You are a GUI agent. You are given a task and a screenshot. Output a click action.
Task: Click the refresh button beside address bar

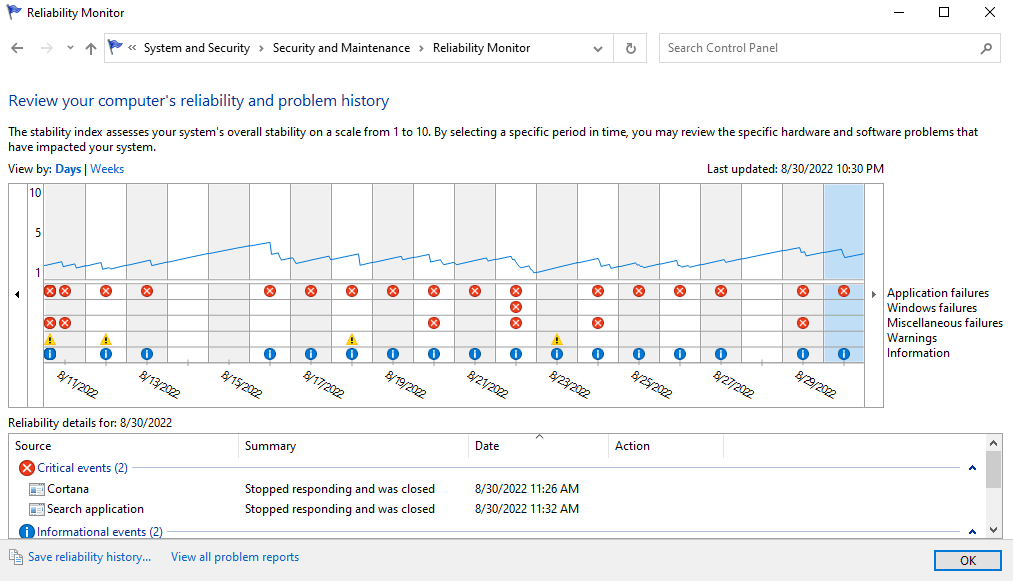[x=630, y=48]
